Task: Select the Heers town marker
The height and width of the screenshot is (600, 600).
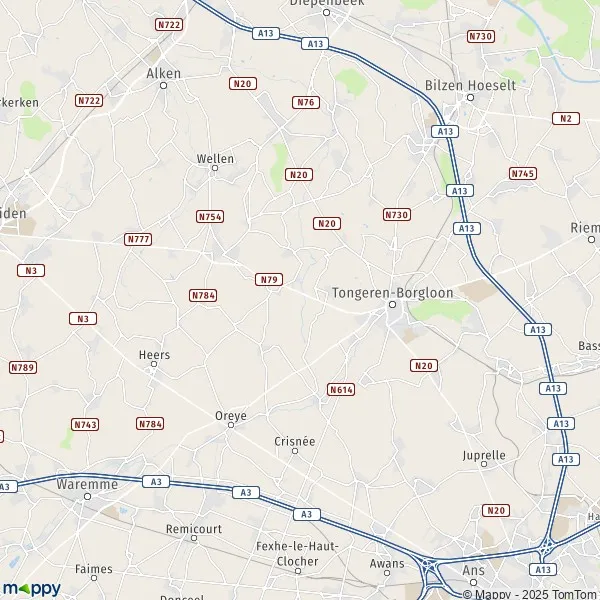Action: click(154, 364)
